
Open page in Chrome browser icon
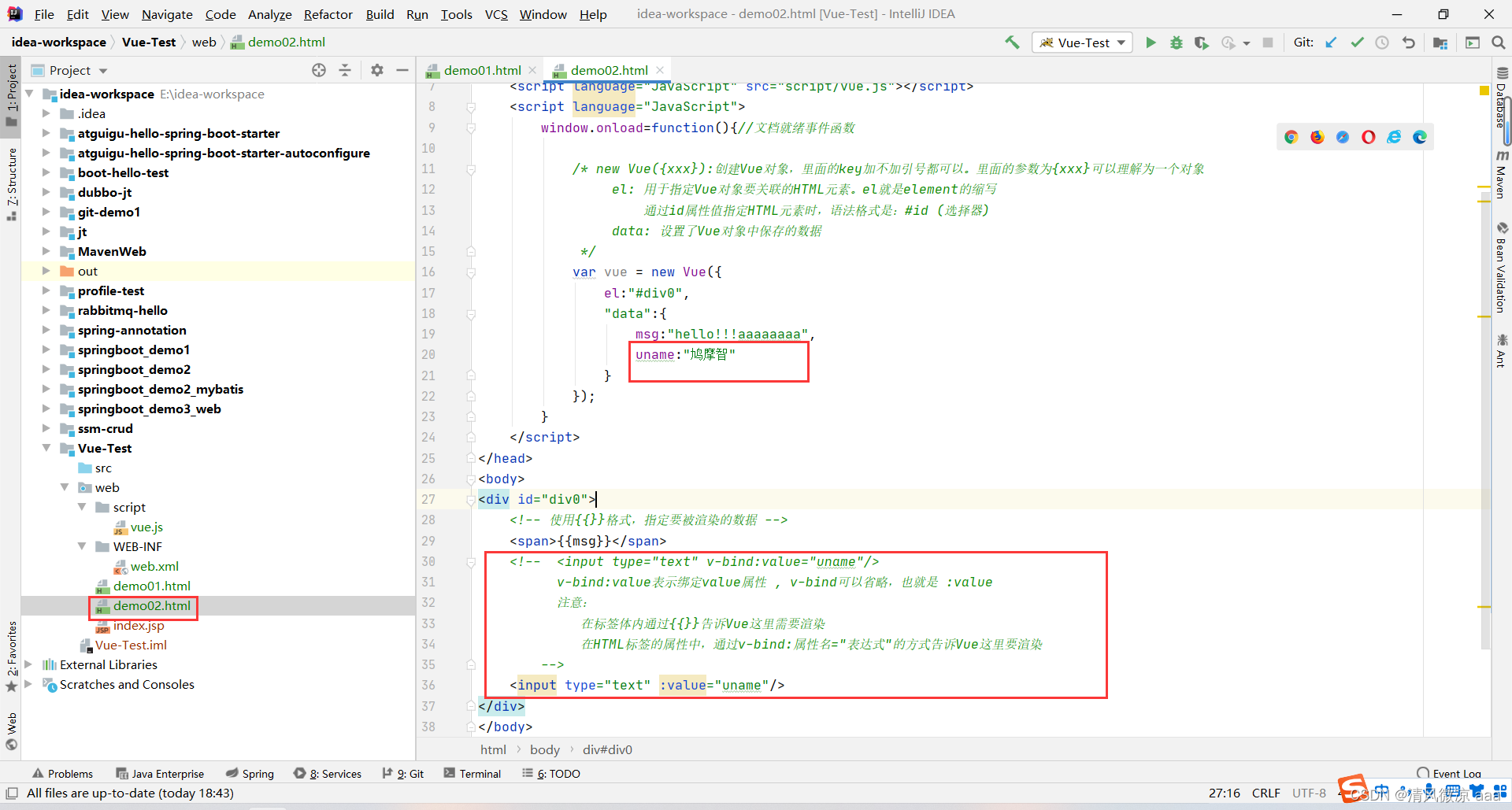1291,137
